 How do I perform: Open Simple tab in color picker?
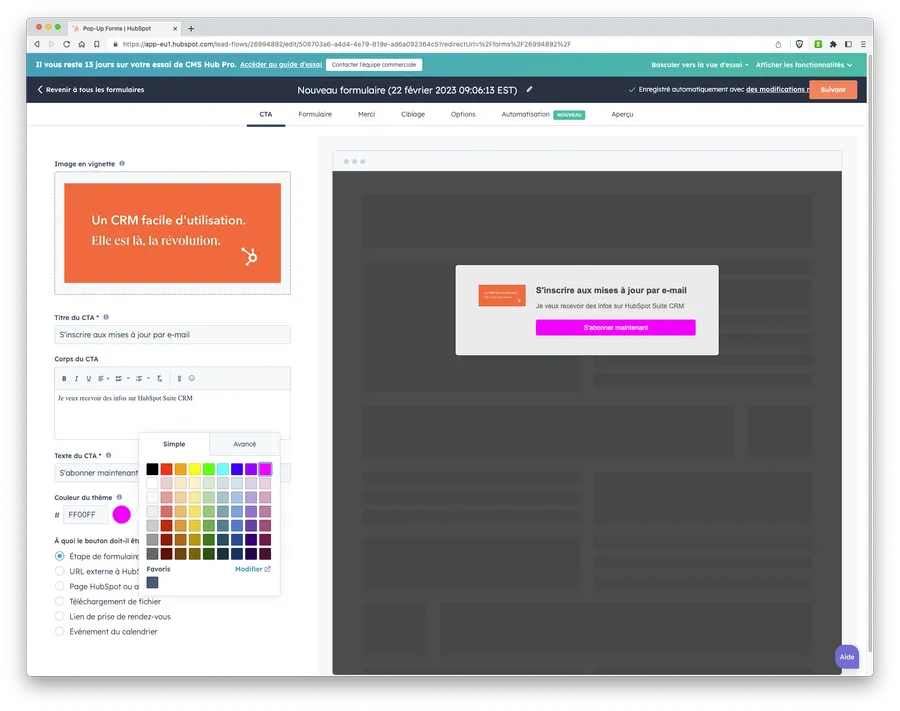pyautogui.click(x=174, y=444)
